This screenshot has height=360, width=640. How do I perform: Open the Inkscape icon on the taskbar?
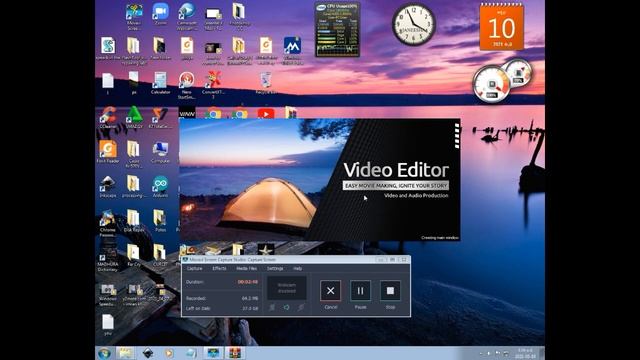click(148, 353)
